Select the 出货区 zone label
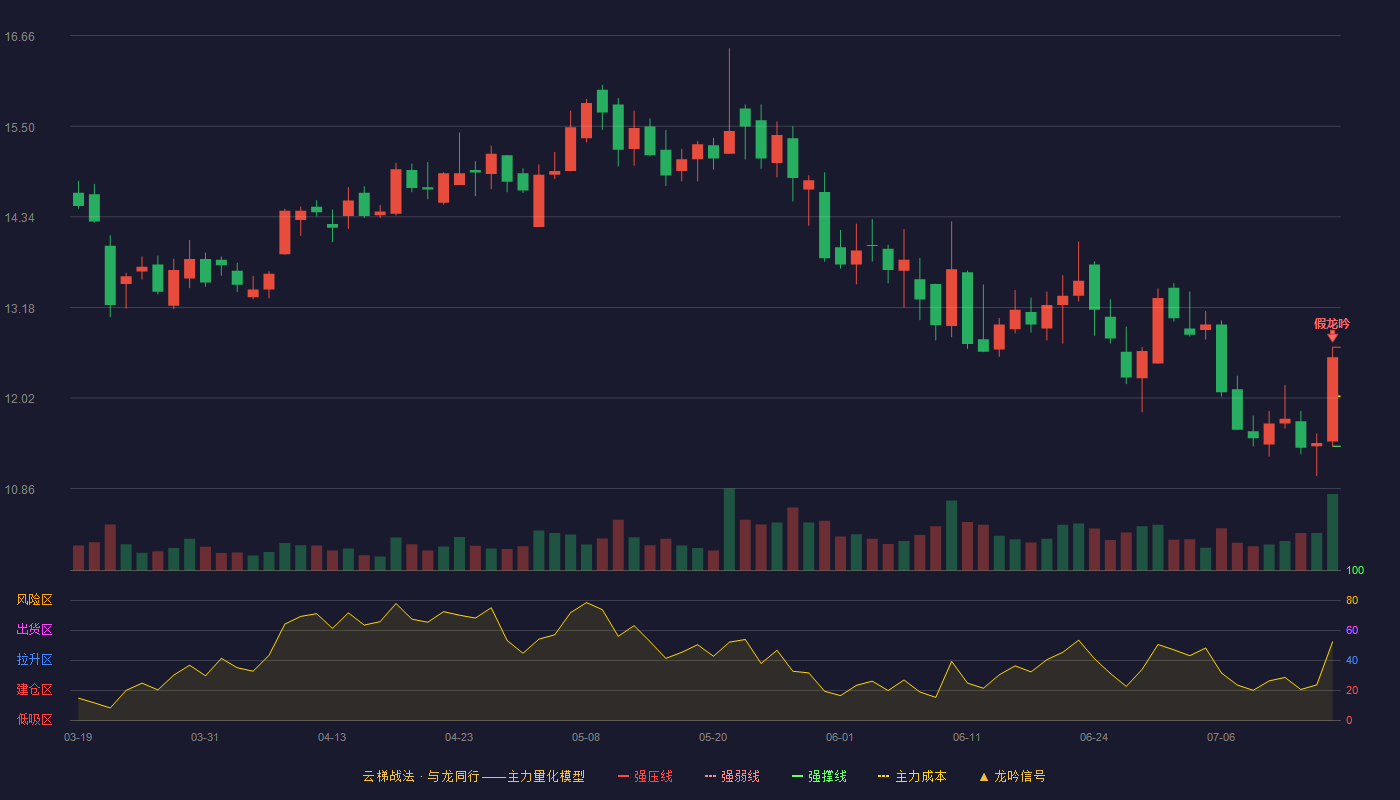This screenshot has height=800, width=1400. [34, 630]
